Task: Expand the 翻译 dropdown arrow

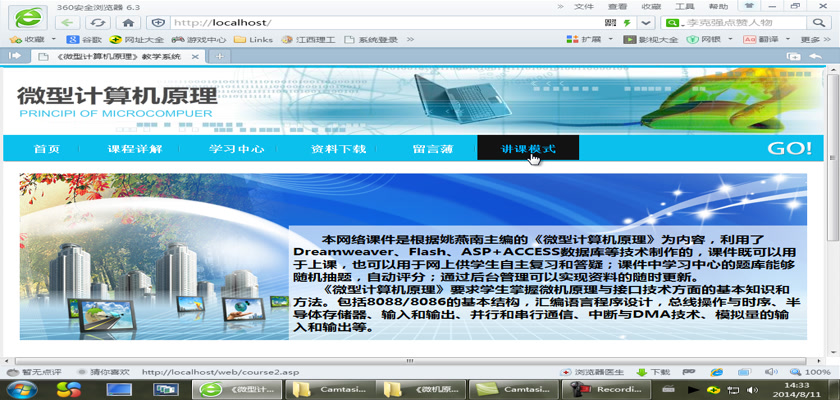Action: pyautogui.click(x=788, y=40)
